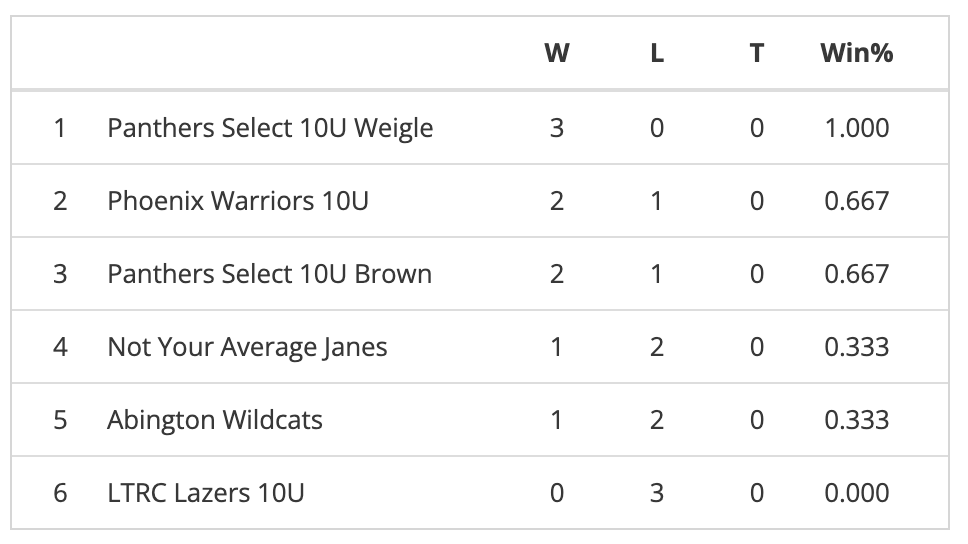Click Phoenix Warriors 10U win percentage
This screenshot has width=968, height=544.
[x=857, y=201]
